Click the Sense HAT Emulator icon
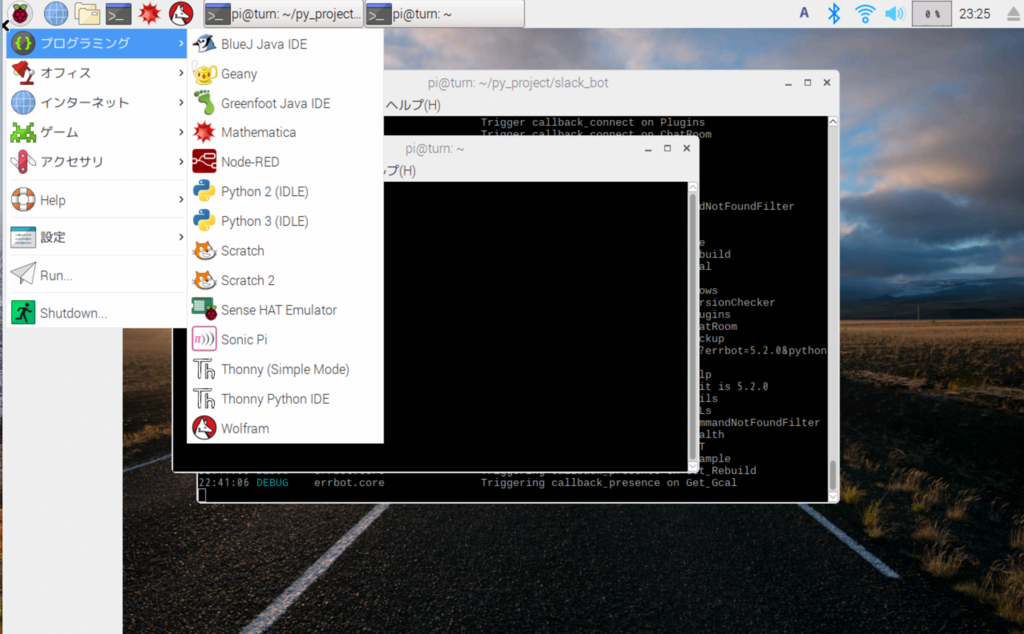The width and height of the screenshot is (1024, 634). coord(204,309)
